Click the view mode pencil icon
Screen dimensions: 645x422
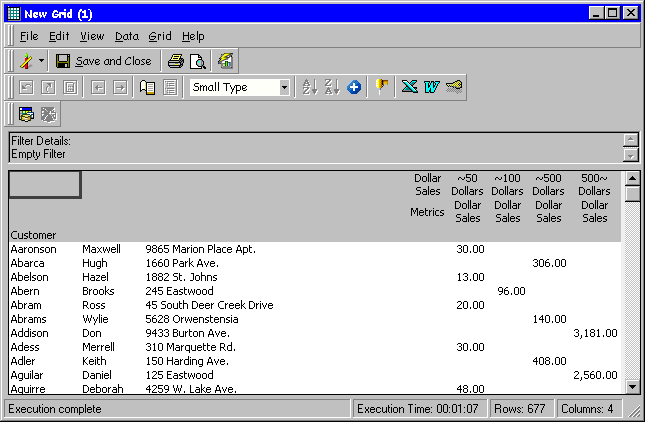[26, 61]
